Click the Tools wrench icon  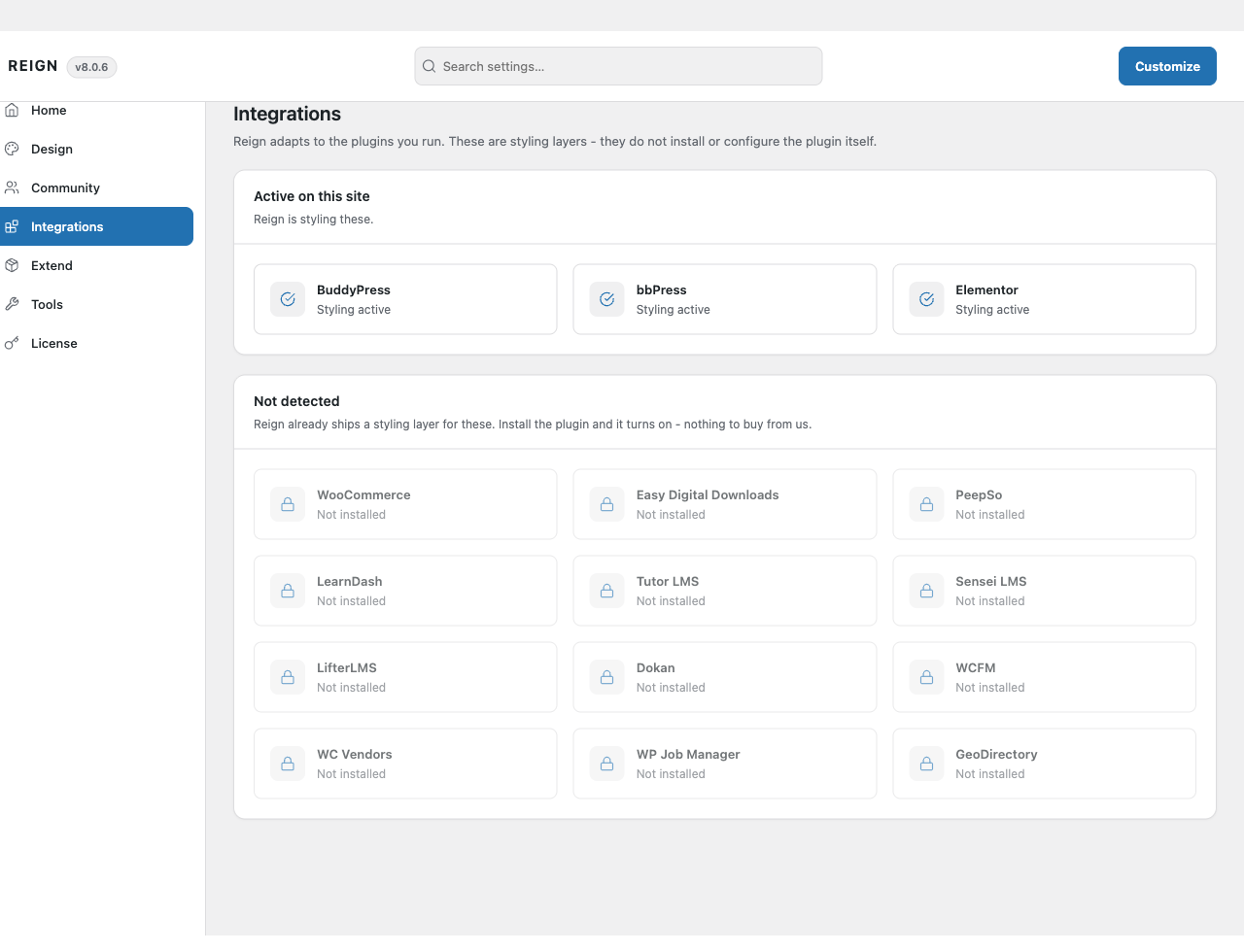pos(12,304)
